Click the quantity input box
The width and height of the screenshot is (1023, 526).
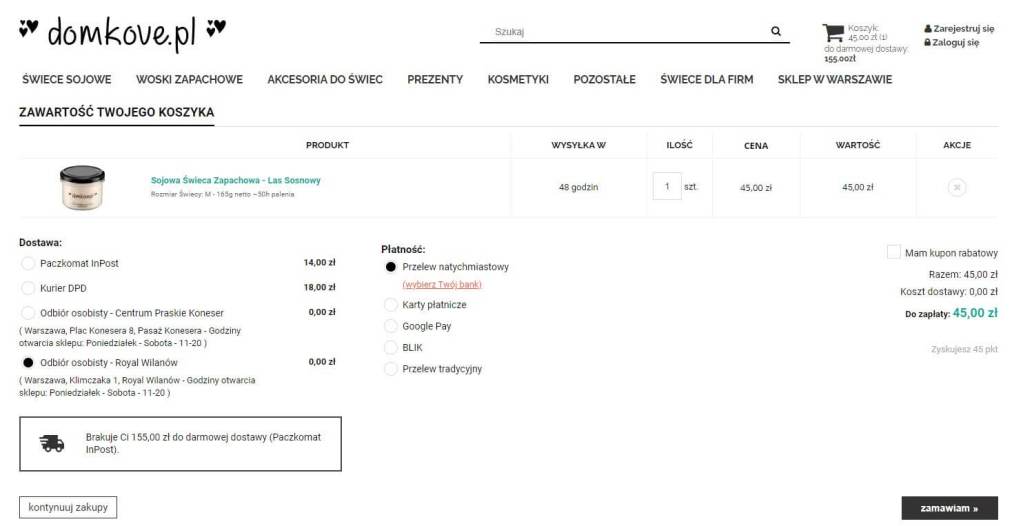[666, 187]
